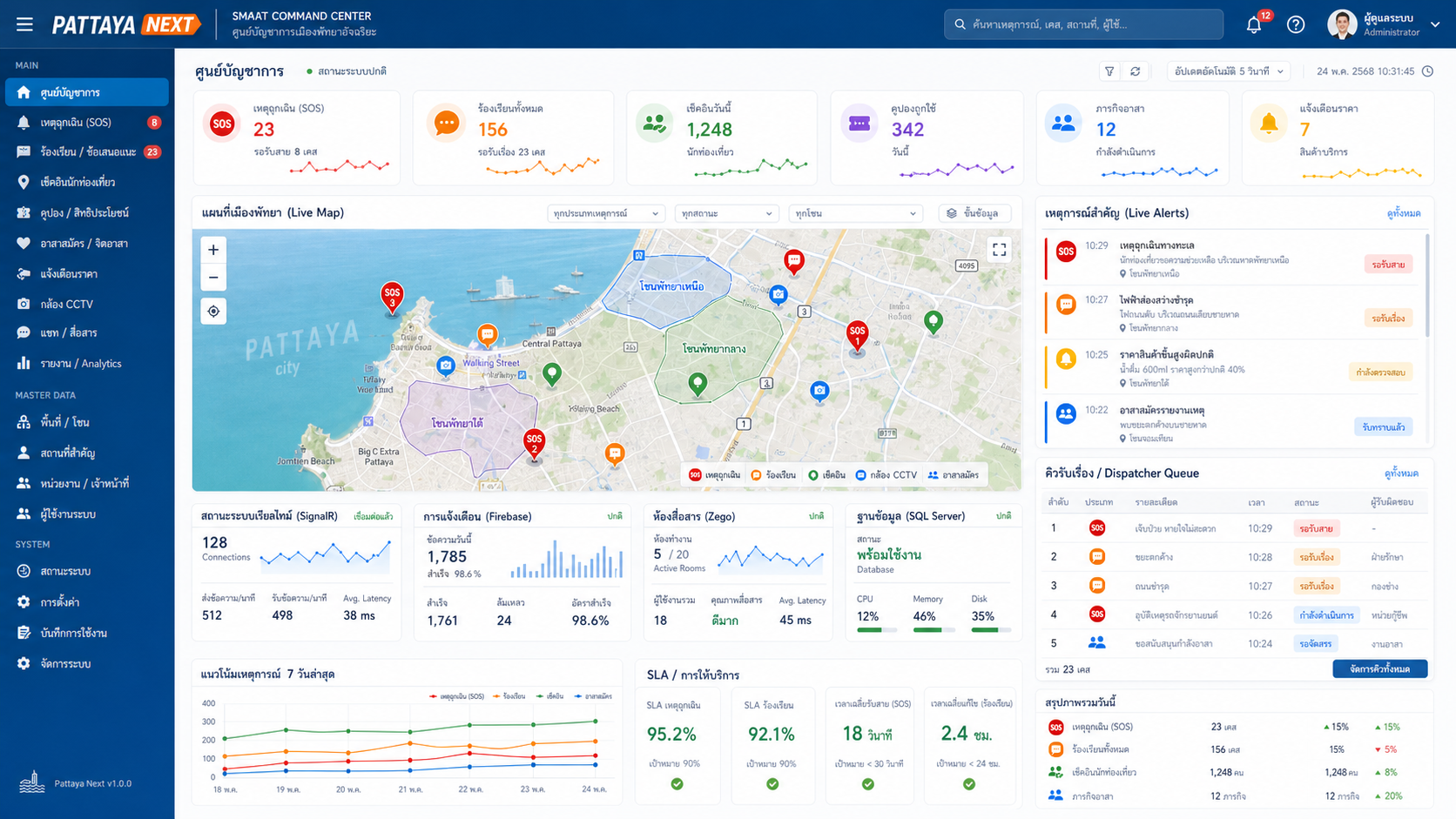Center map on current location
Image resolution: width=1456 pixels, height=819 pixels.
[213, 312]
